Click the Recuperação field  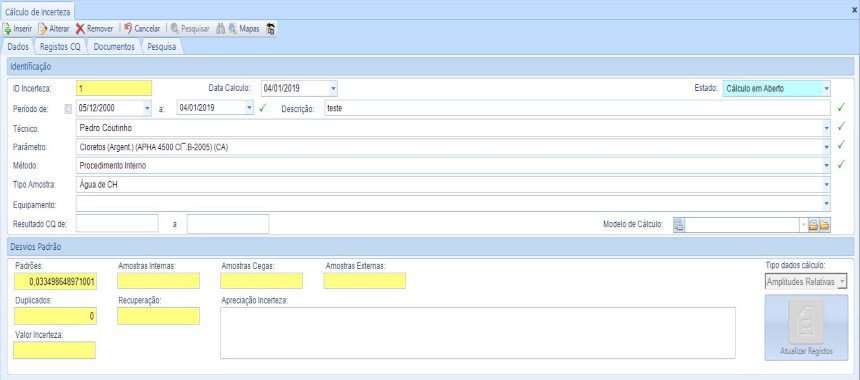[159, 316]
